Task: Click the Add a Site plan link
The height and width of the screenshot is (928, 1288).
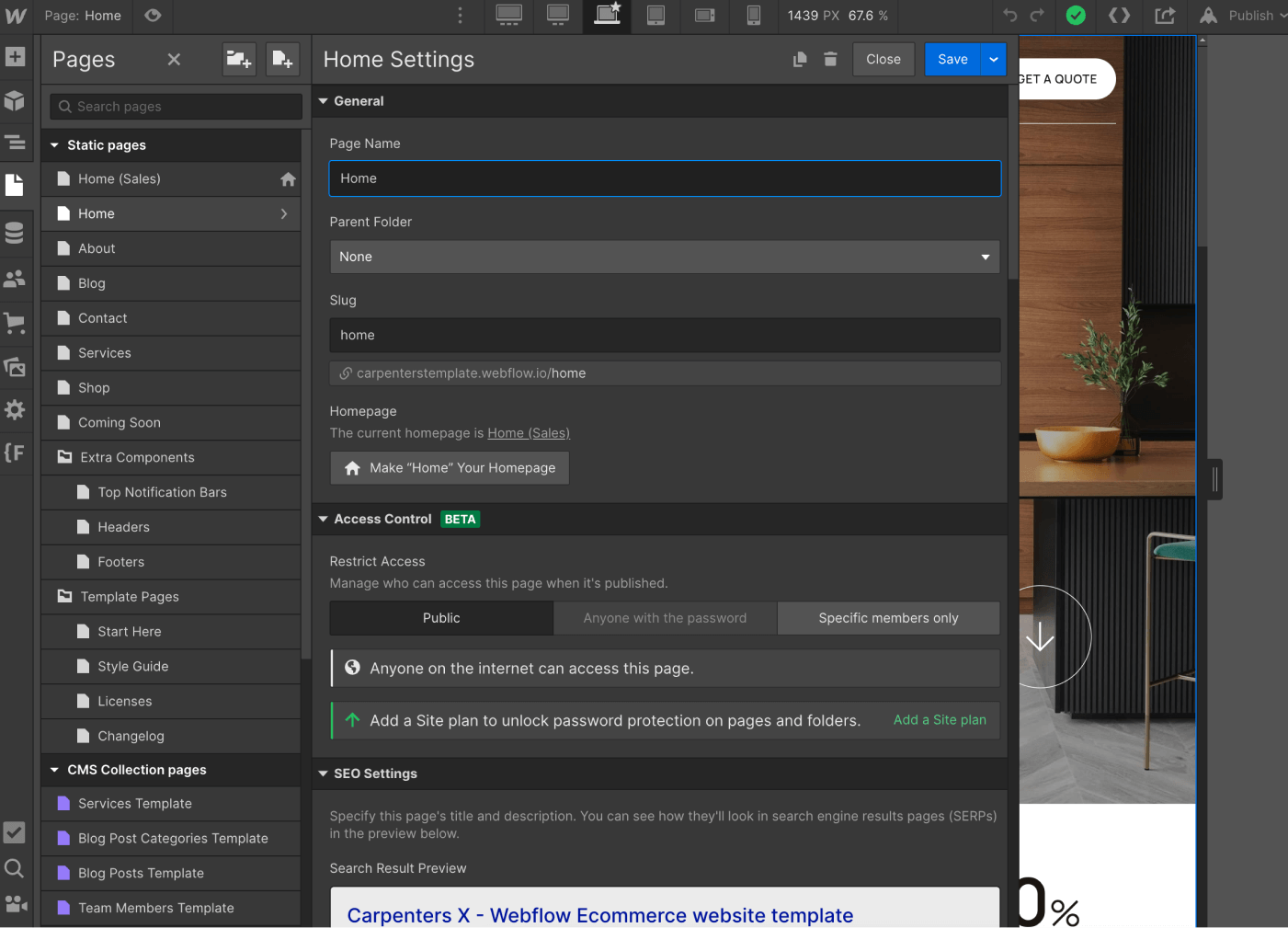Action: pos(939,720)
